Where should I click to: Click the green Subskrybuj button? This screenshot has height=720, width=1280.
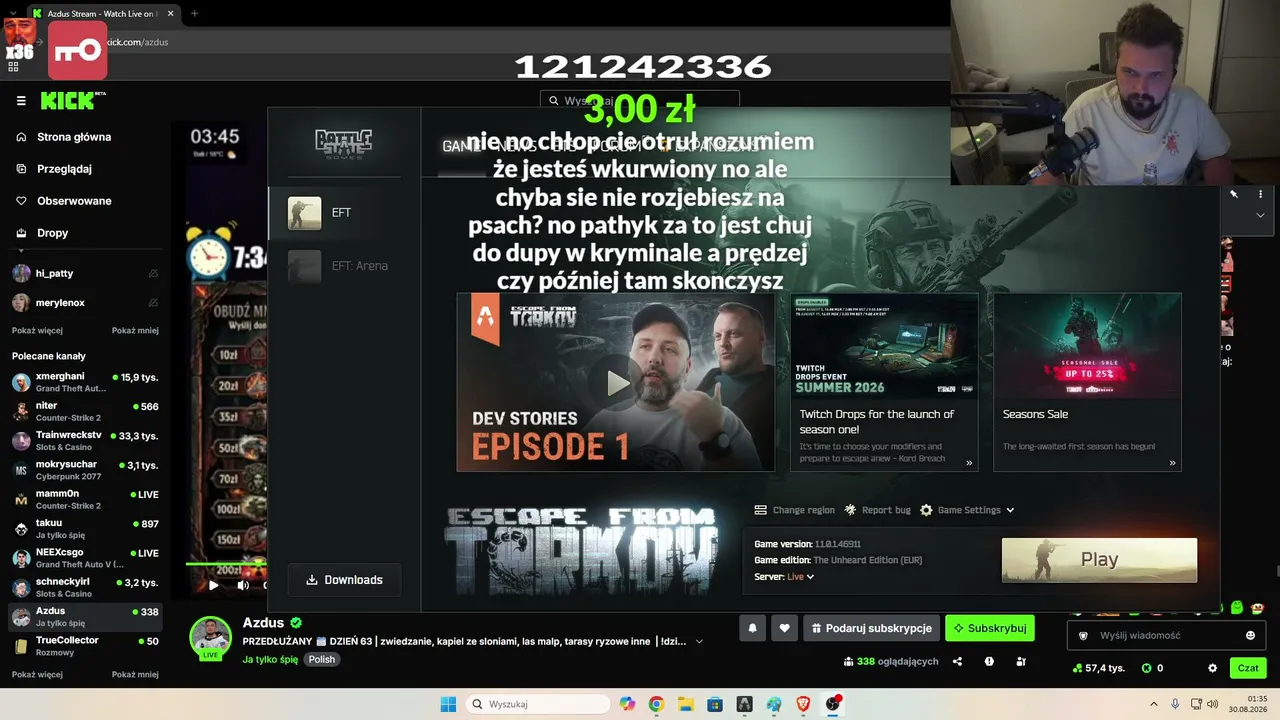(x=990, y=628)
